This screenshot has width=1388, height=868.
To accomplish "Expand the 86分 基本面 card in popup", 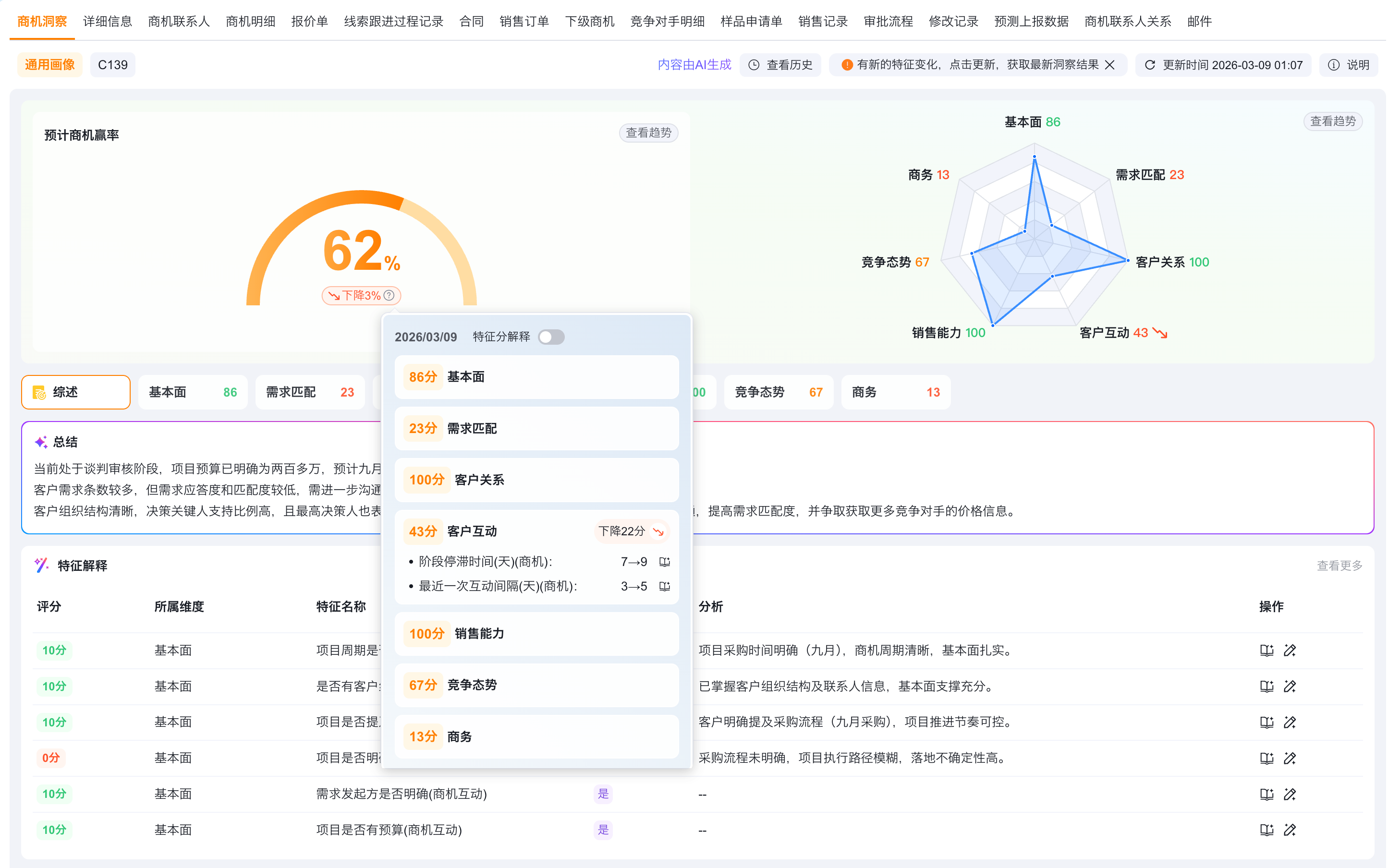I will click(536, 377).
